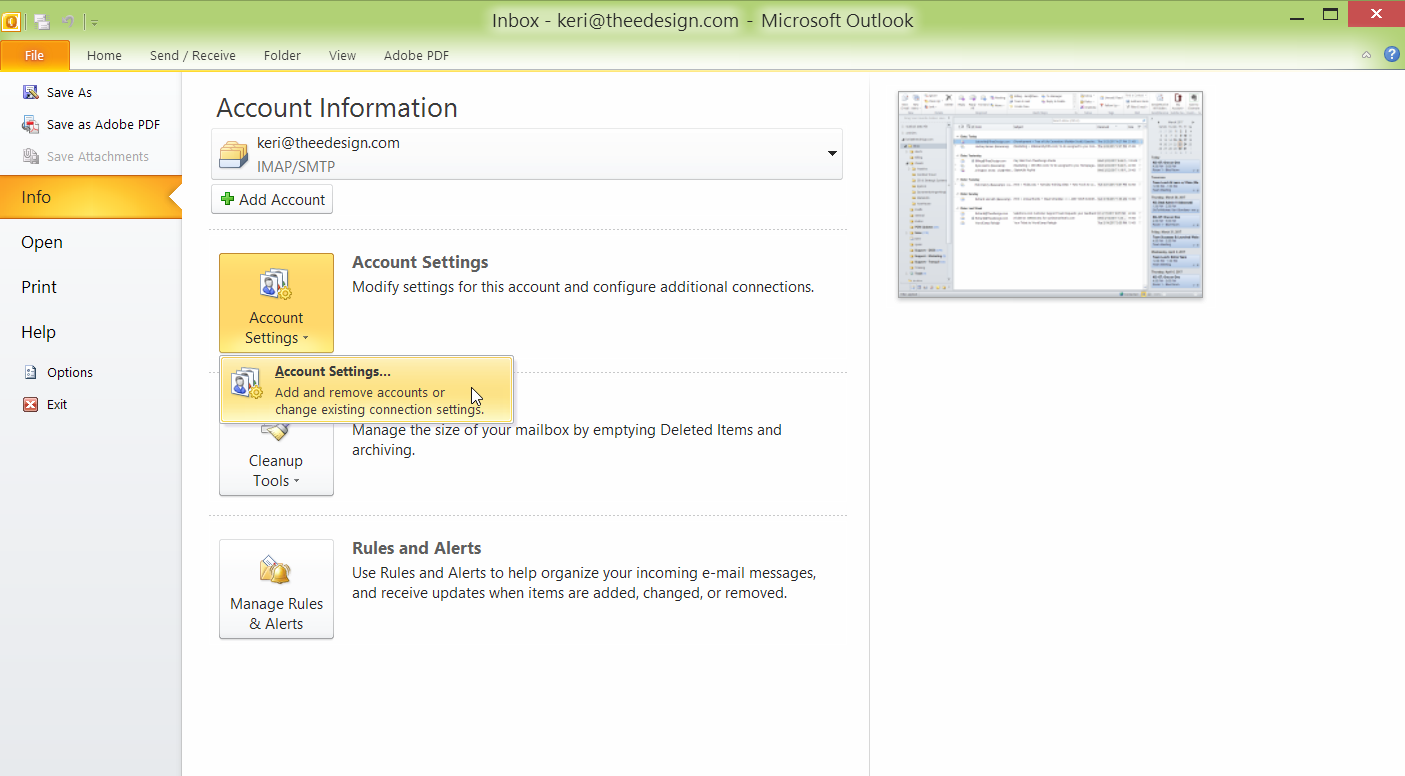Image resolution: width=1405 pixels, height=776 pixels.
Task: Expand the Quick Access Toolbar customization arrow
Action: click(93, 21)
